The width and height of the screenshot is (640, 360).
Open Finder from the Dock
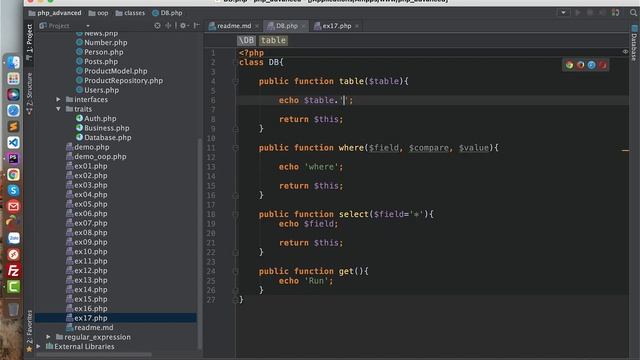[13, 62]
